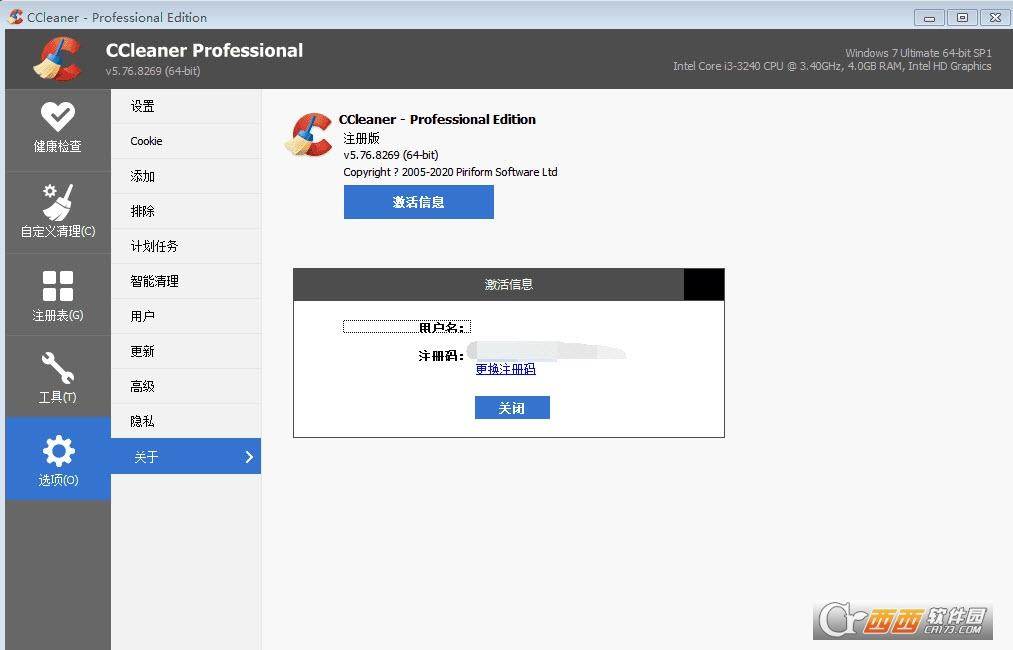Expand the 关于 entry with the chevron
The width and height of the screenshot is (1013, 650).
tap(249, 456)
